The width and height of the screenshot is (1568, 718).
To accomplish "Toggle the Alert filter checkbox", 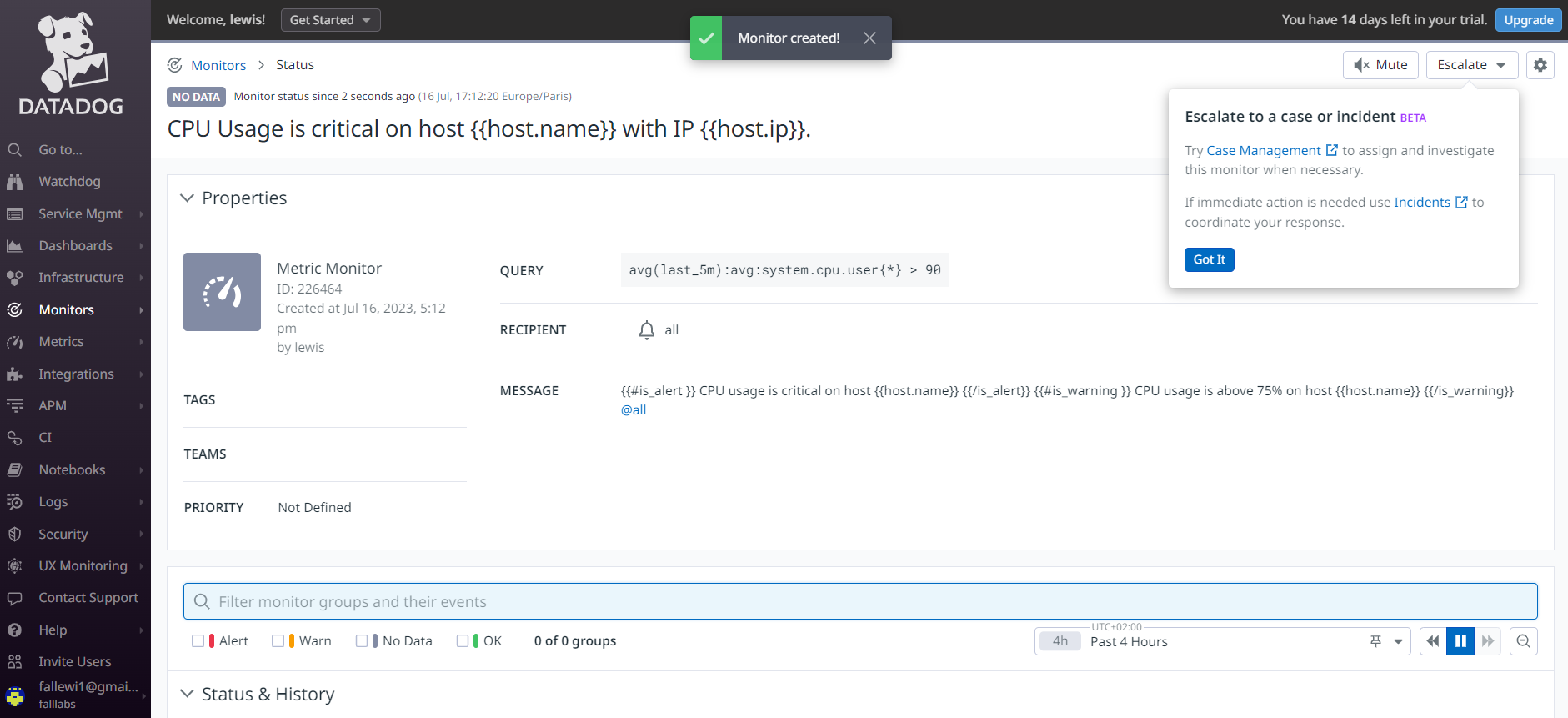I will (x=198, y=641).
